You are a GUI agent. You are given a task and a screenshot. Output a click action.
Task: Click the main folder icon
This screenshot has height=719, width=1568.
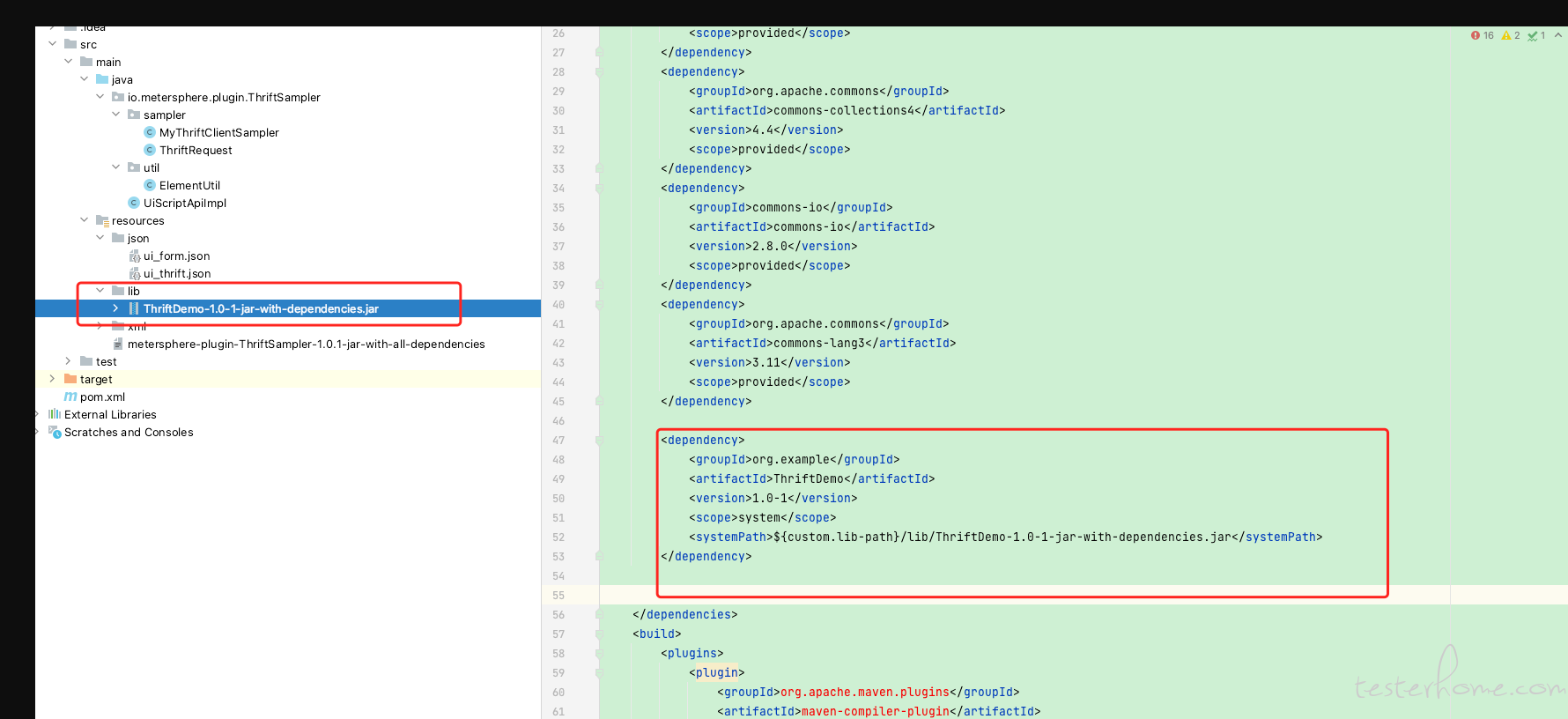click(x=86, y=62)
